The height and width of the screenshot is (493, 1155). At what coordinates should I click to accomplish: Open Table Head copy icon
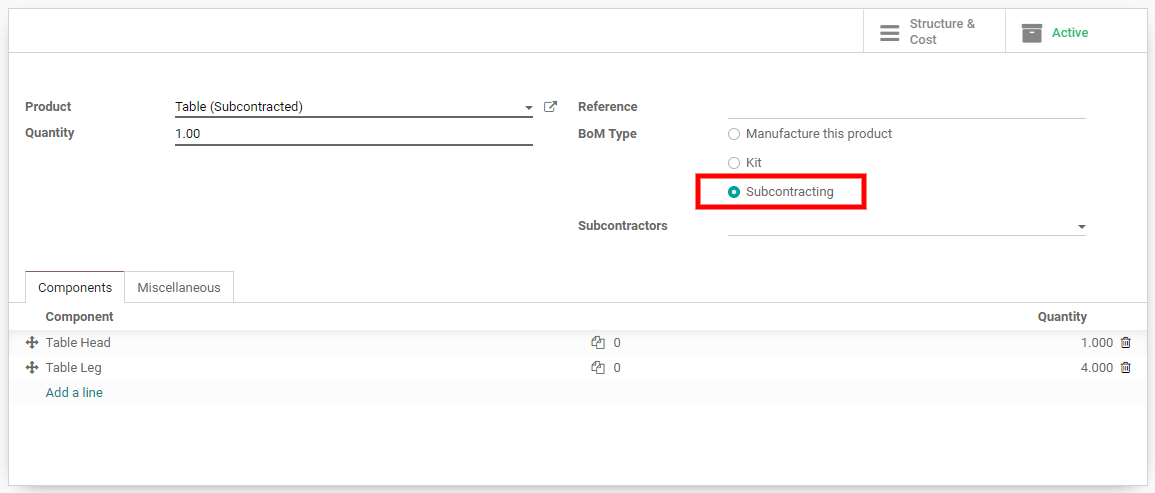pyautogui.click(x=597, y=343)
